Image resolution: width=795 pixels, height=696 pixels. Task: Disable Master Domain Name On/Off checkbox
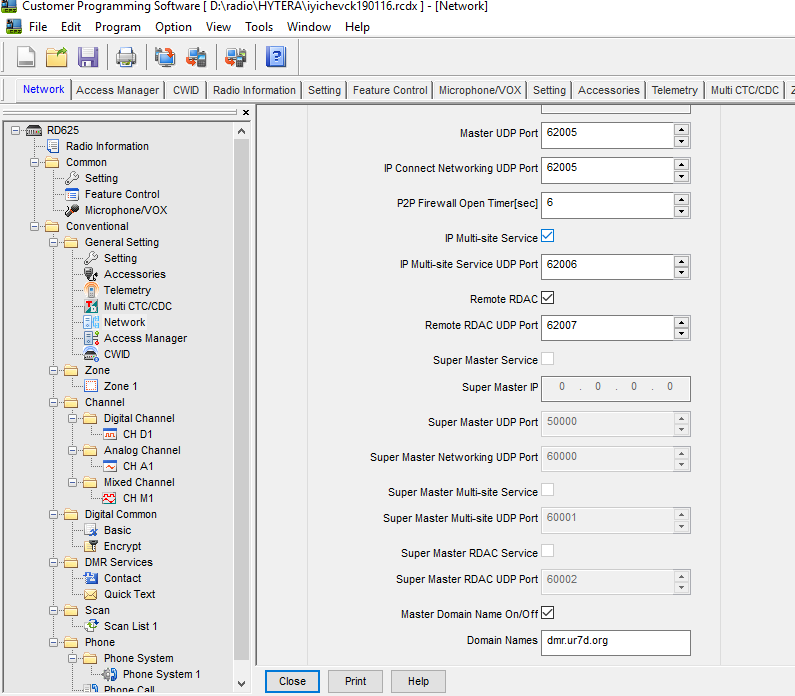(547, 613)
